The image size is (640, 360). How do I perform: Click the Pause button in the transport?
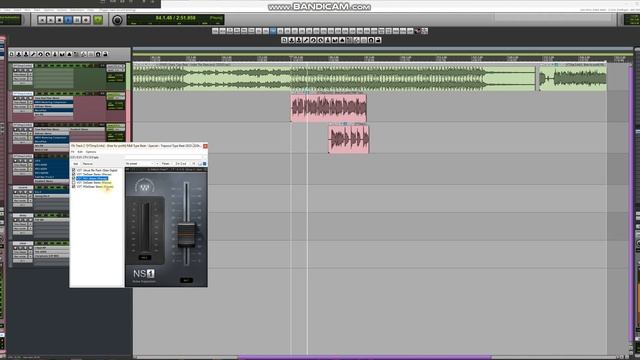click(77, 20)
